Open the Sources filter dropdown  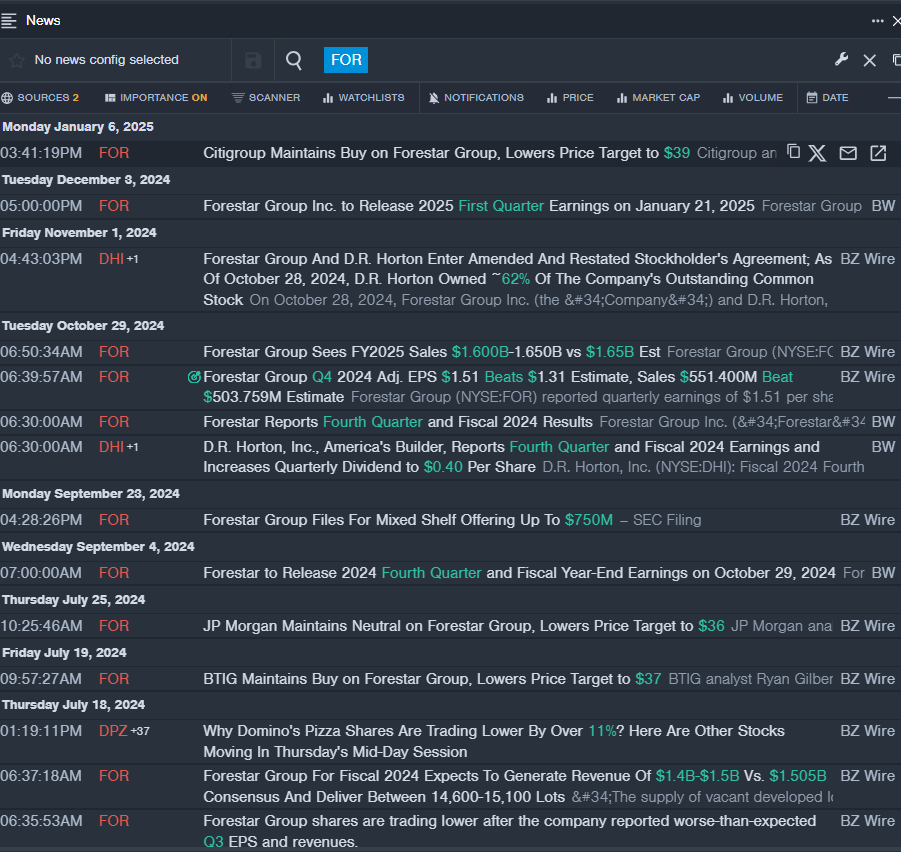click(x=40, y=98)
